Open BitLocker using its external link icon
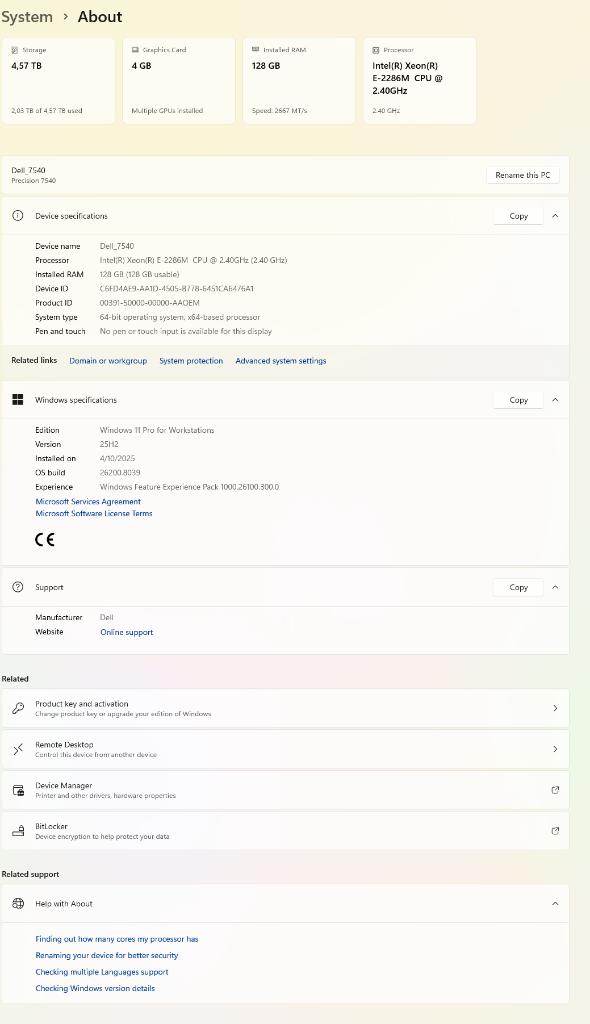The image size is (590, 1024). pos(555,831)
